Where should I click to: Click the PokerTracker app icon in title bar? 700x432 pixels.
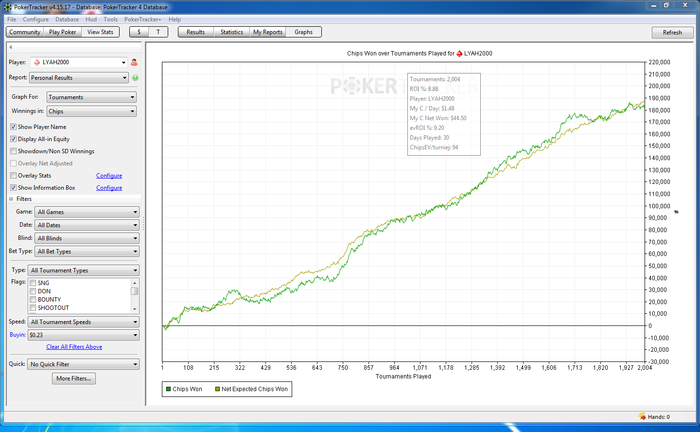click(8, 7)
